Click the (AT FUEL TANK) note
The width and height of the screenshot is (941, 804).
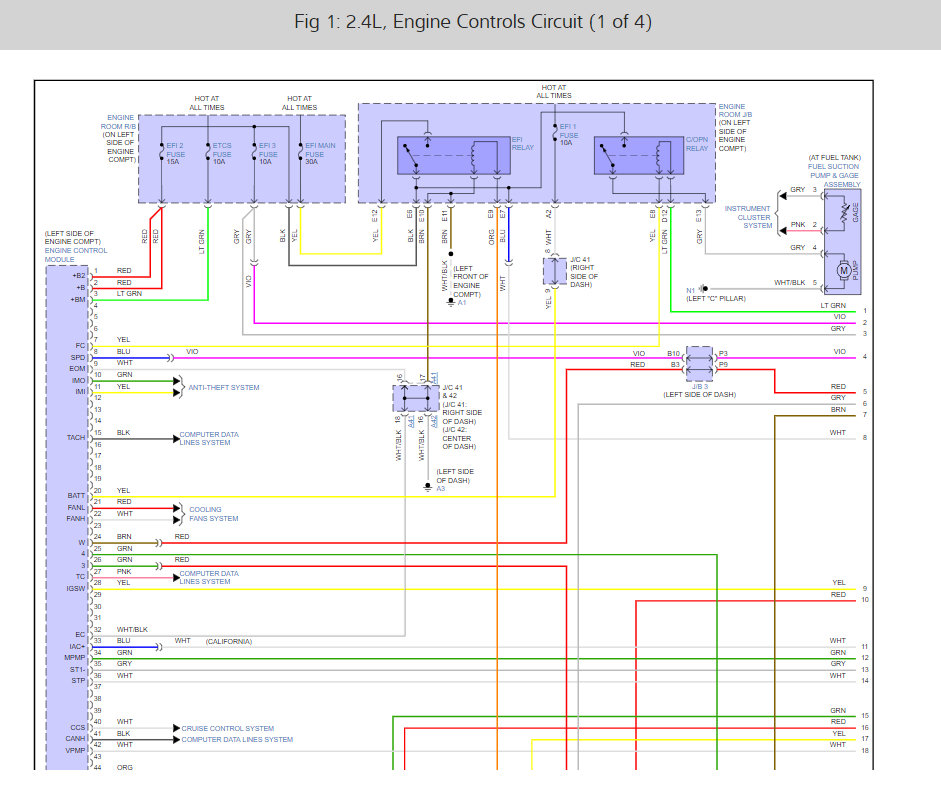click(x=834, y=158)
